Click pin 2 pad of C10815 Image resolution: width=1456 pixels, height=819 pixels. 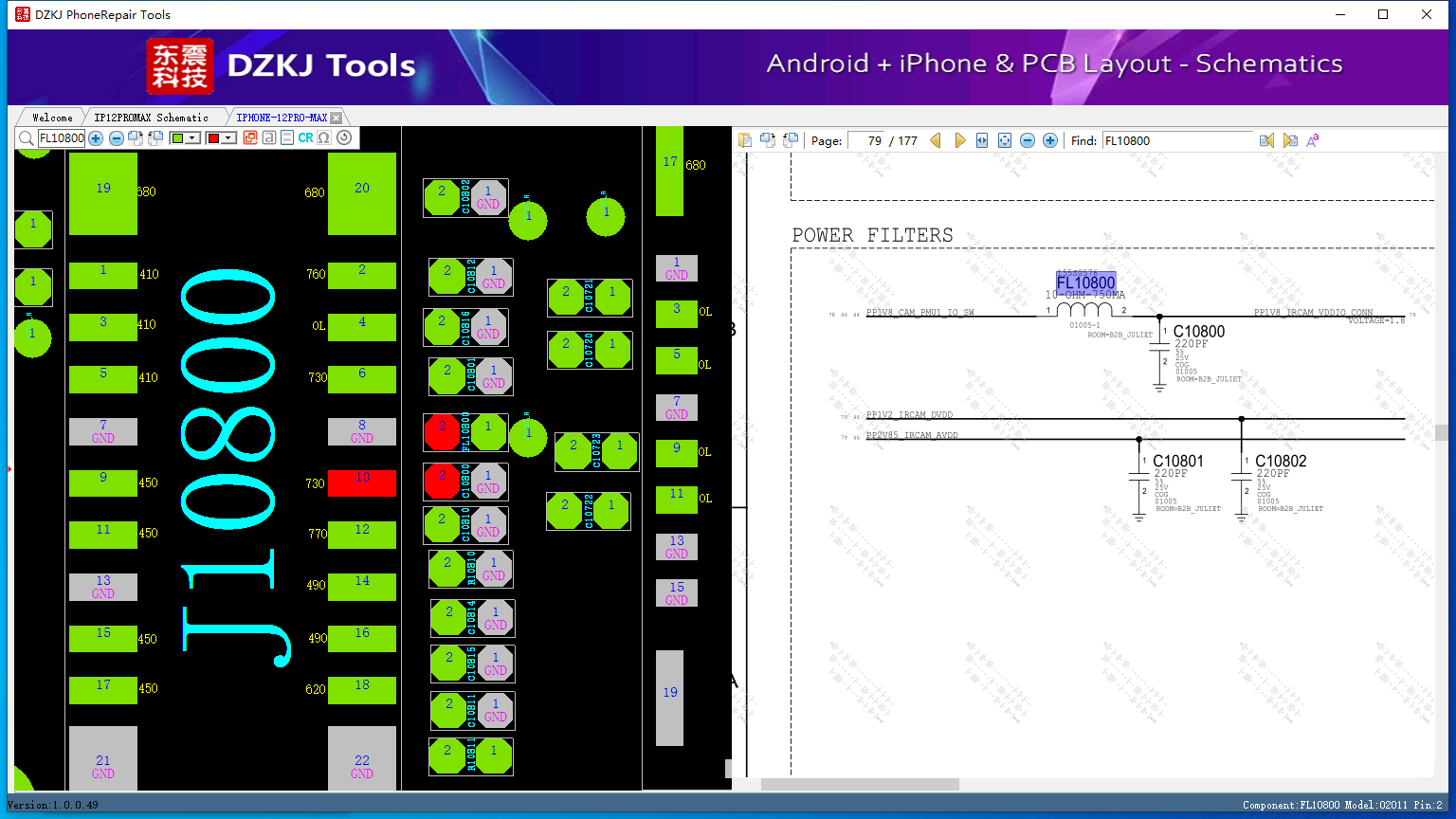(x=449, y=664)
